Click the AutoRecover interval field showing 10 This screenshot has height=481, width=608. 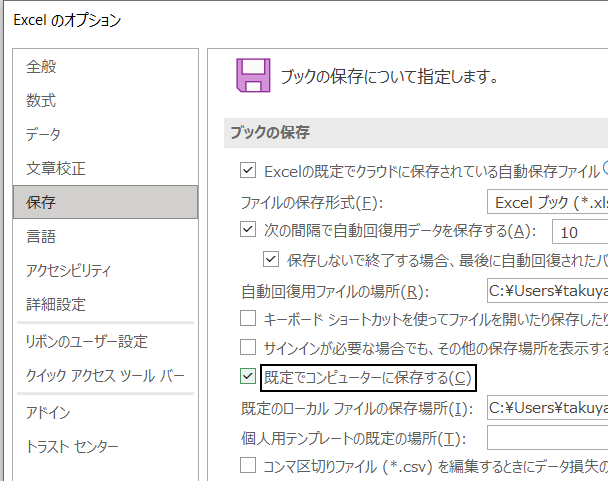pyautogui.click(x=580, y=232)
